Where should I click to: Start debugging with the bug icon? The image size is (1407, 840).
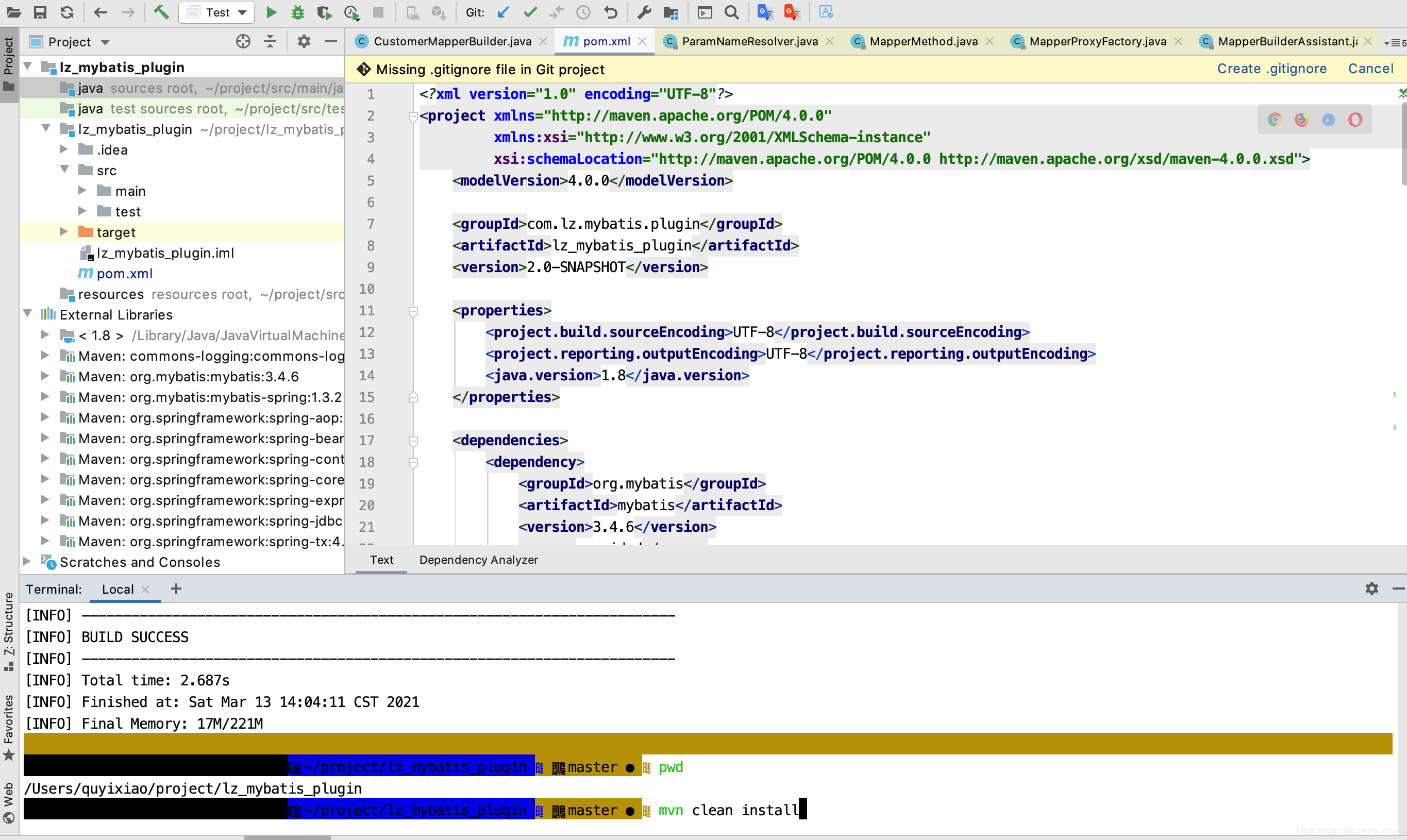[x=297, y=12]
